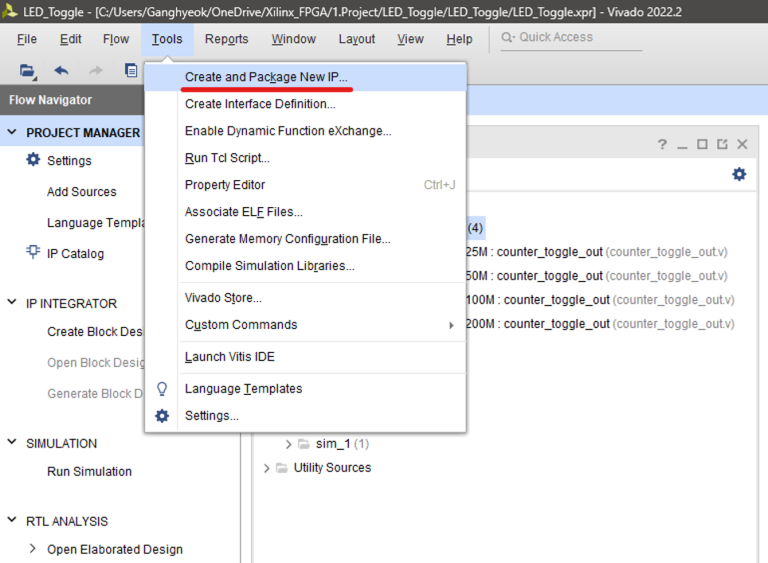Close the open Tools menu
Screen dimensions: 768x563
pyautogui.click(x=167, y=39)
